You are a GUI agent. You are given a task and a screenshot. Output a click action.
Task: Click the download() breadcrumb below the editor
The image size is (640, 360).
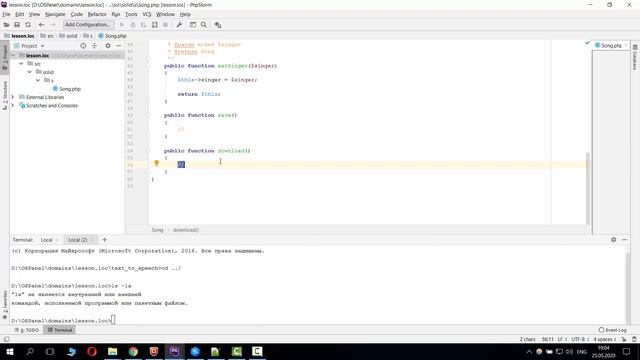186,230
